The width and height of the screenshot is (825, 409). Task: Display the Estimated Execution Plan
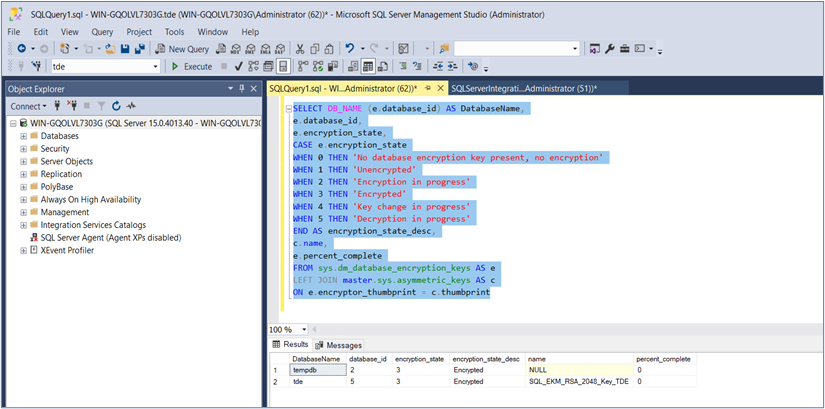tap(254, 66)
